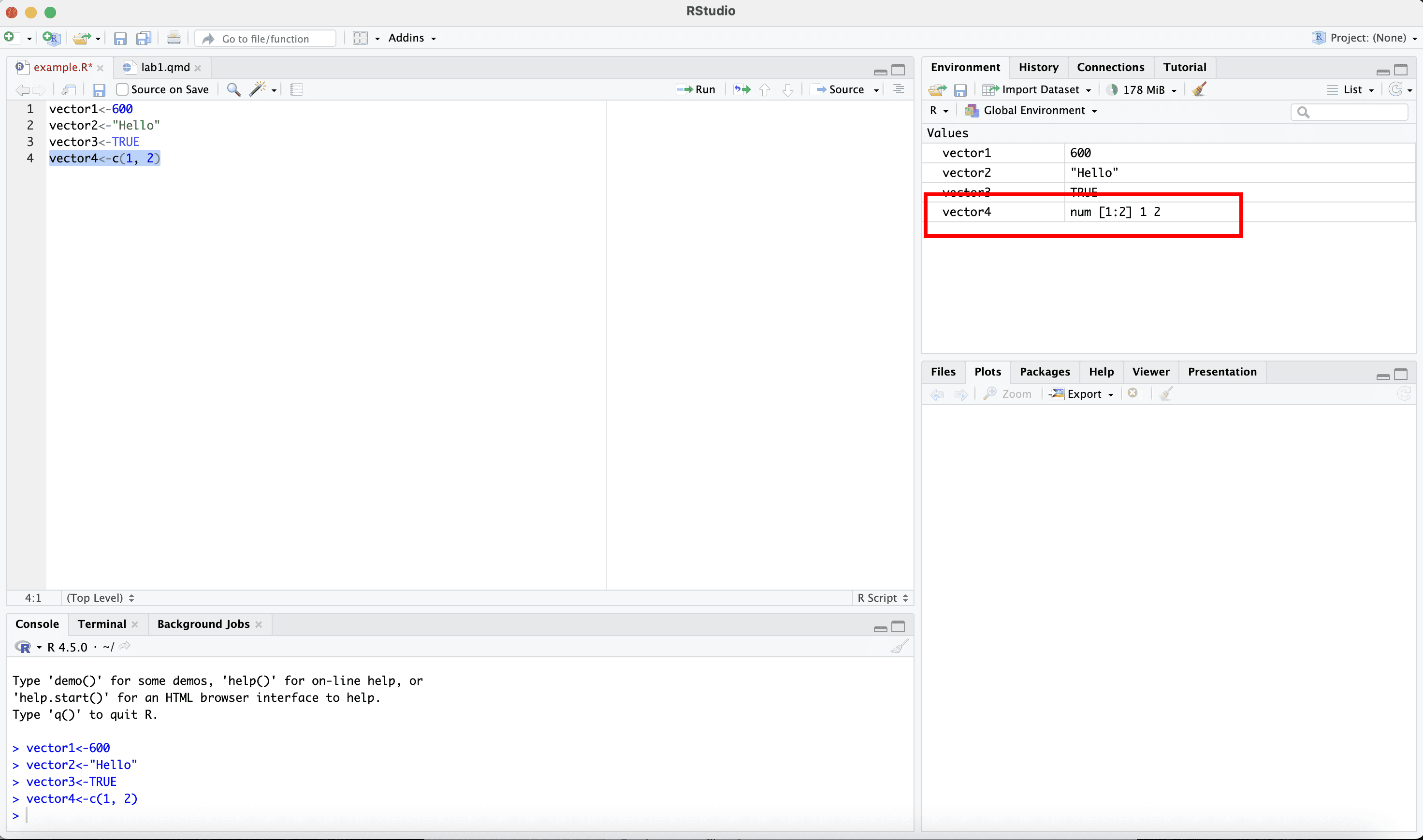Click the find/replace magnifier in editor
Image resolution: width=1423 pixels, height=840 pixels.
point(233,89)
